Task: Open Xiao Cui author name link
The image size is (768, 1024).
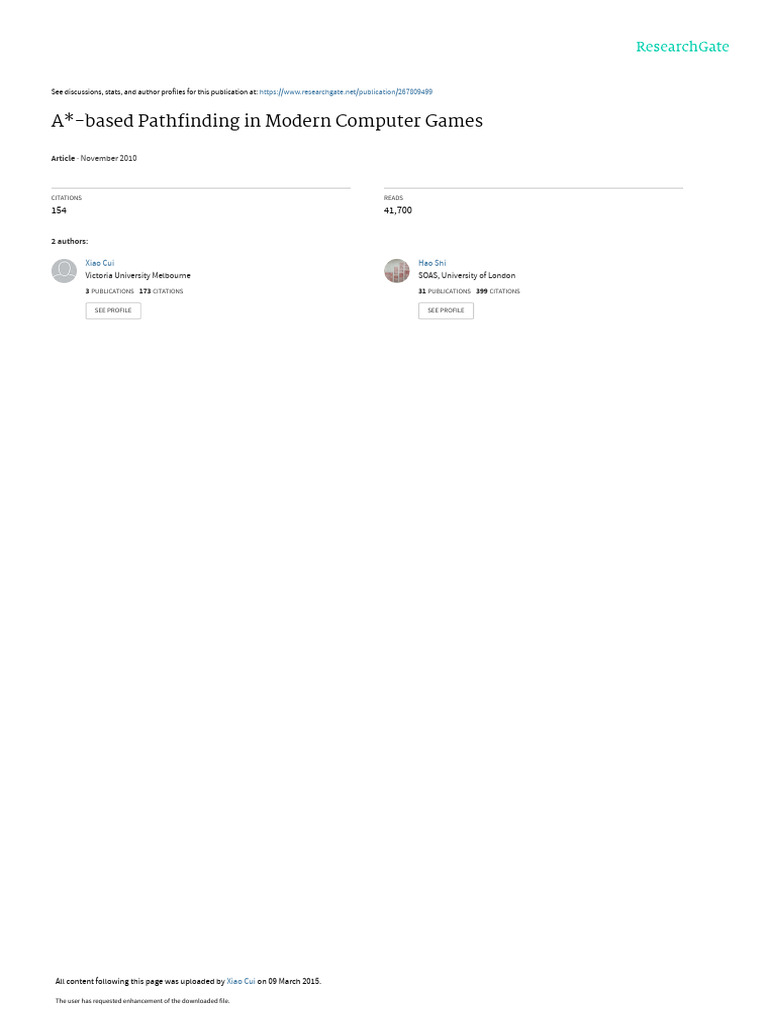Action: tap(99, 263)
